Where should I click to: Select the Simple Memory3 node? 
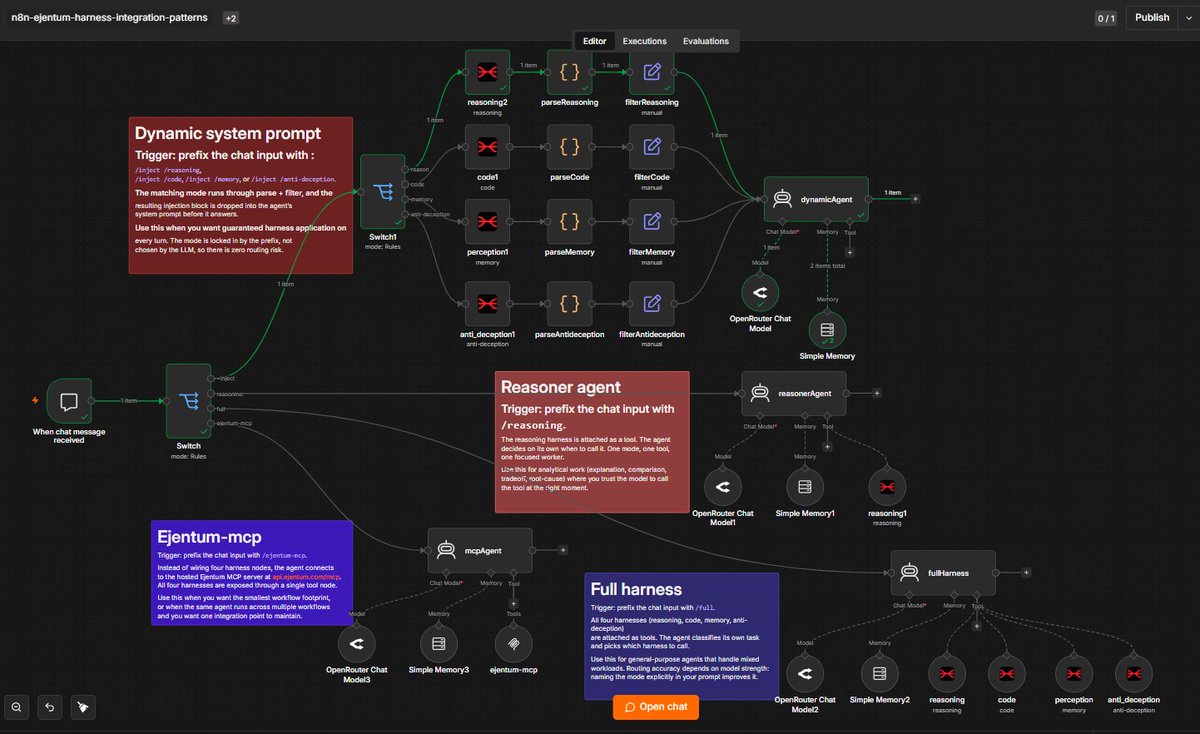pyautogui.click(x=438, y=644)
